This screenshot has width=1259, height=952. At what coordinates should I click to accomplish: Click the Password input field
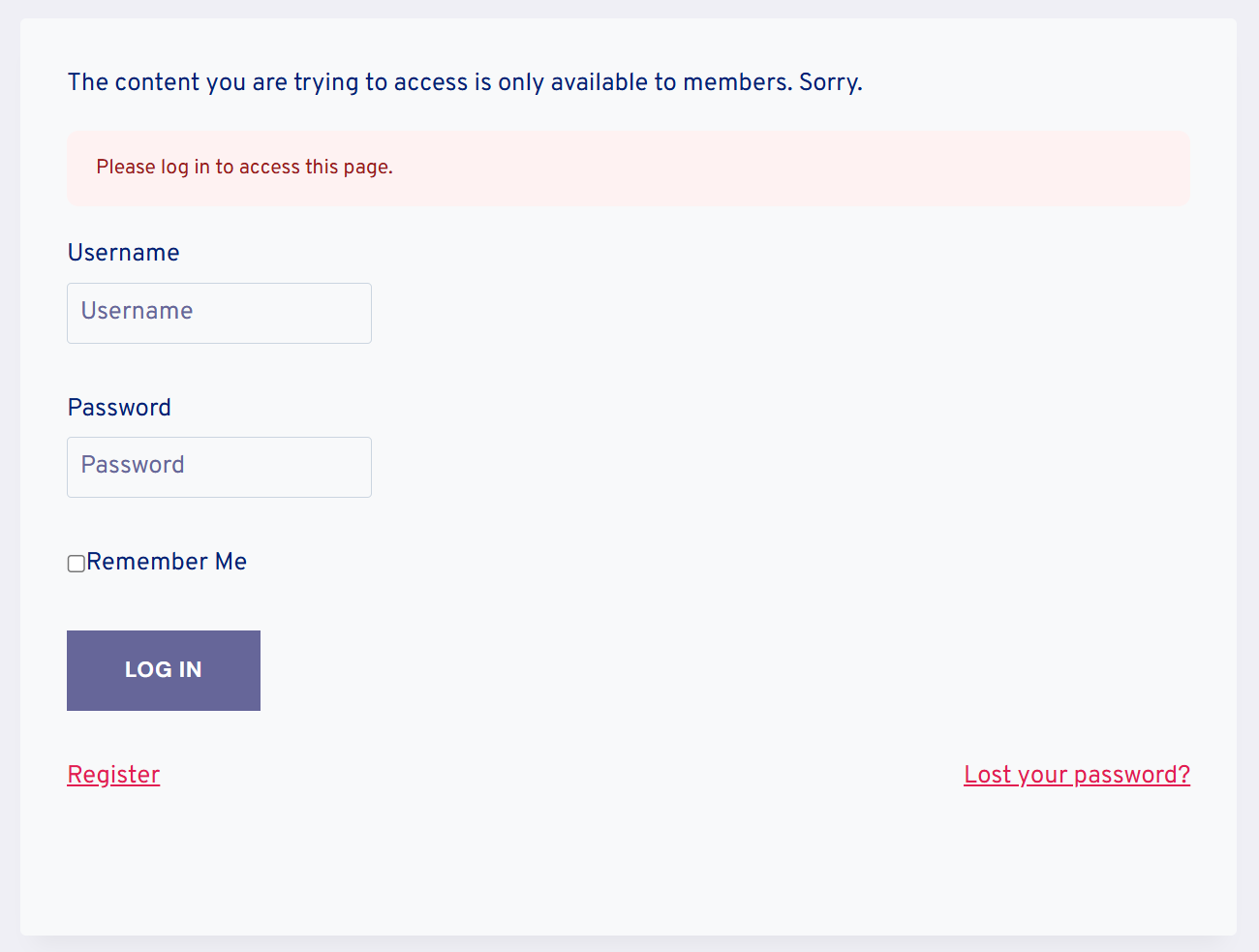point(219,467)
